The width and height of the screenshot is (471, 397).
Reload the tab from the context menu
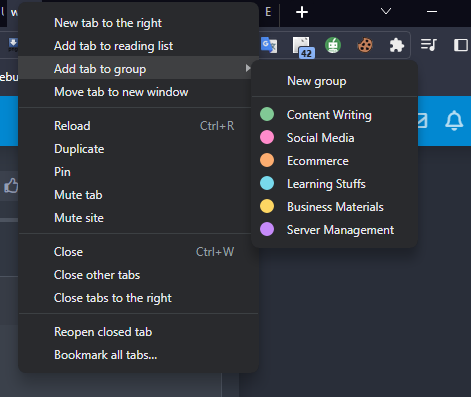click(x=138, y=126)
